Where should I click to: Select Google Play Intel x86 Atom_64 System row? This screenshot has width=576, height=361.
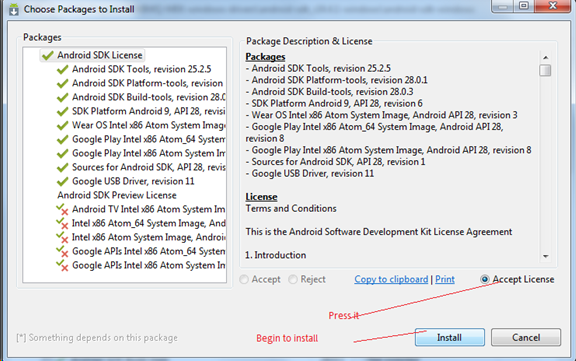click(149, 140)
